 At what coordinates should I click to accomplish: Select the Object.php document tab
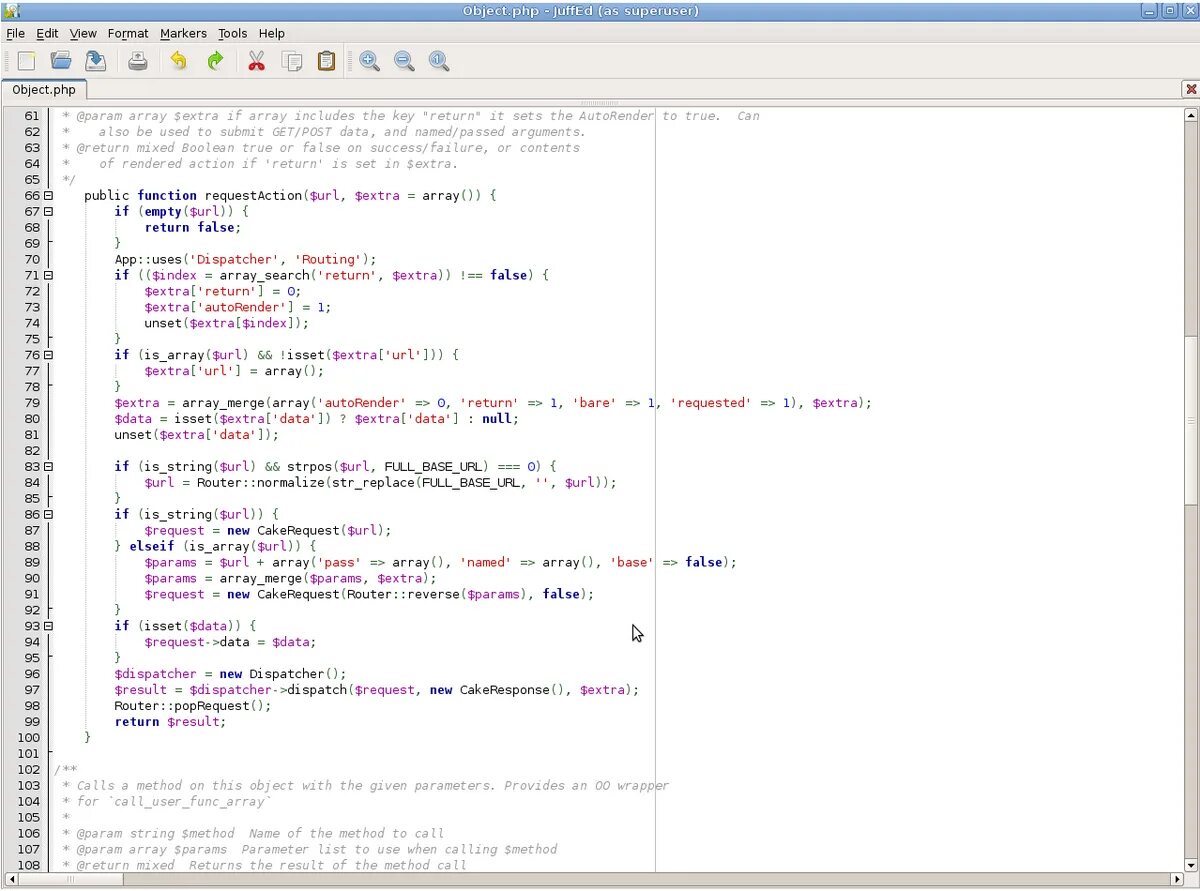click(43, 90)
